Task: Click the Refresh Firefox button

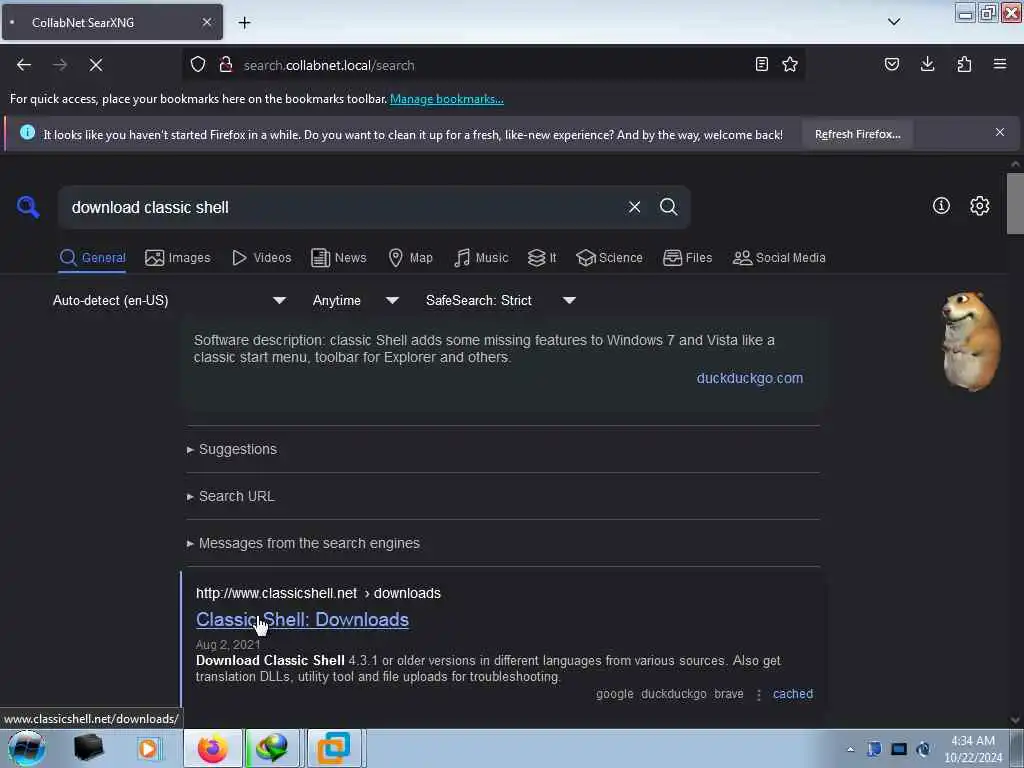Action: pyautogui.click(x=857, y=134)
